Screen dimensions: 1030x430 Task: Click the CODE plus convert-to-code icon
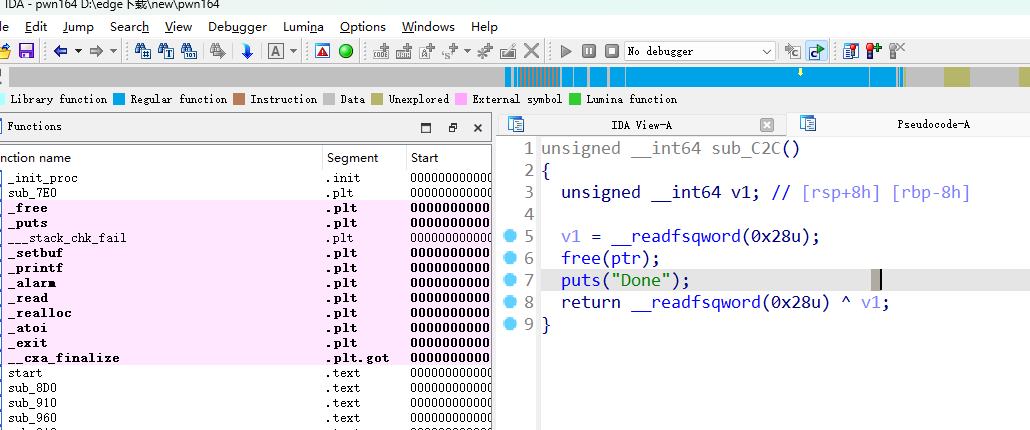(382, 51)
